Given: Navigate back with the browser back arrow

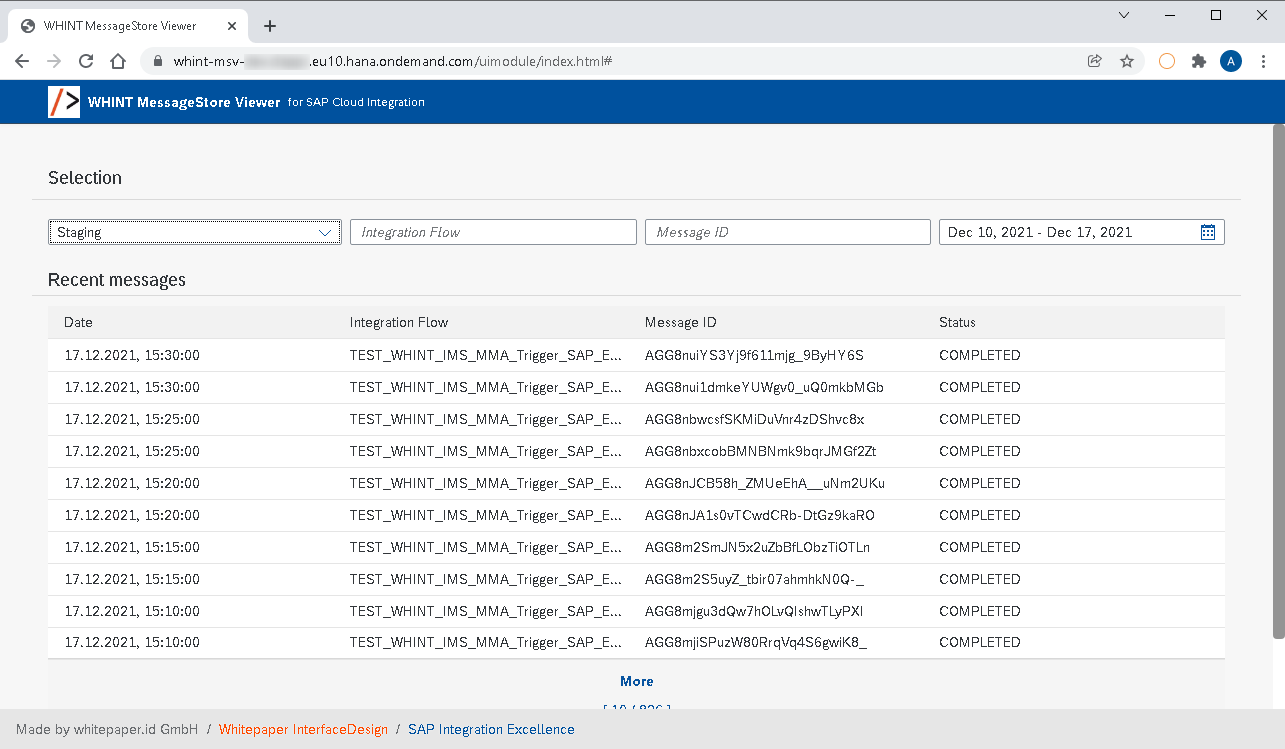Looking at the screenshot, I should (x=22, y=61).
